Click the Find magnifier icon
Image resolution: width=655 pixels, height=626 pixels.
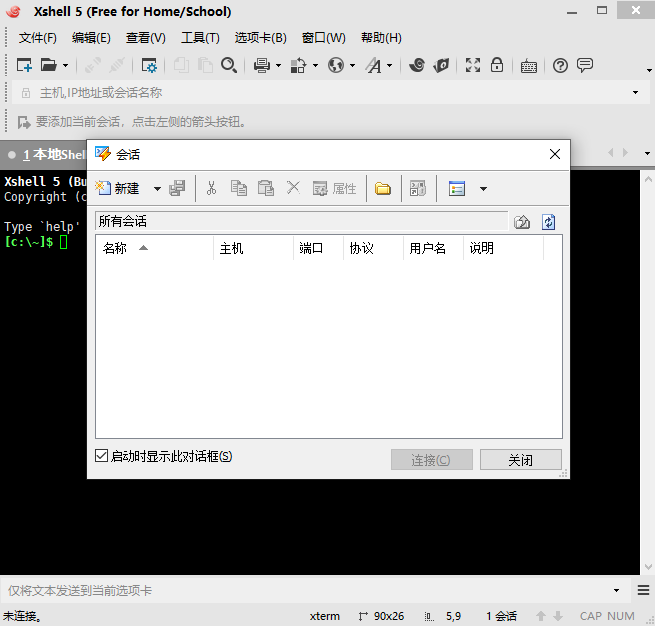(x=229, y=65)
